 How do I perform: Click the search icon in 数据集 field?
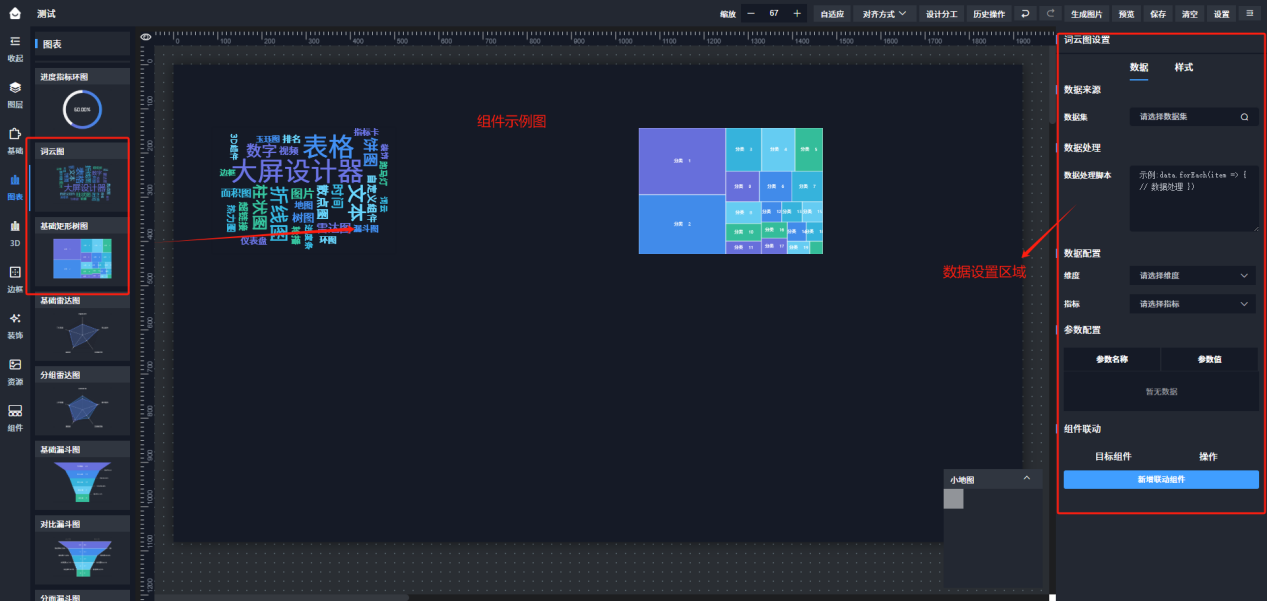pyautogui.click(x=1245, y=117)
